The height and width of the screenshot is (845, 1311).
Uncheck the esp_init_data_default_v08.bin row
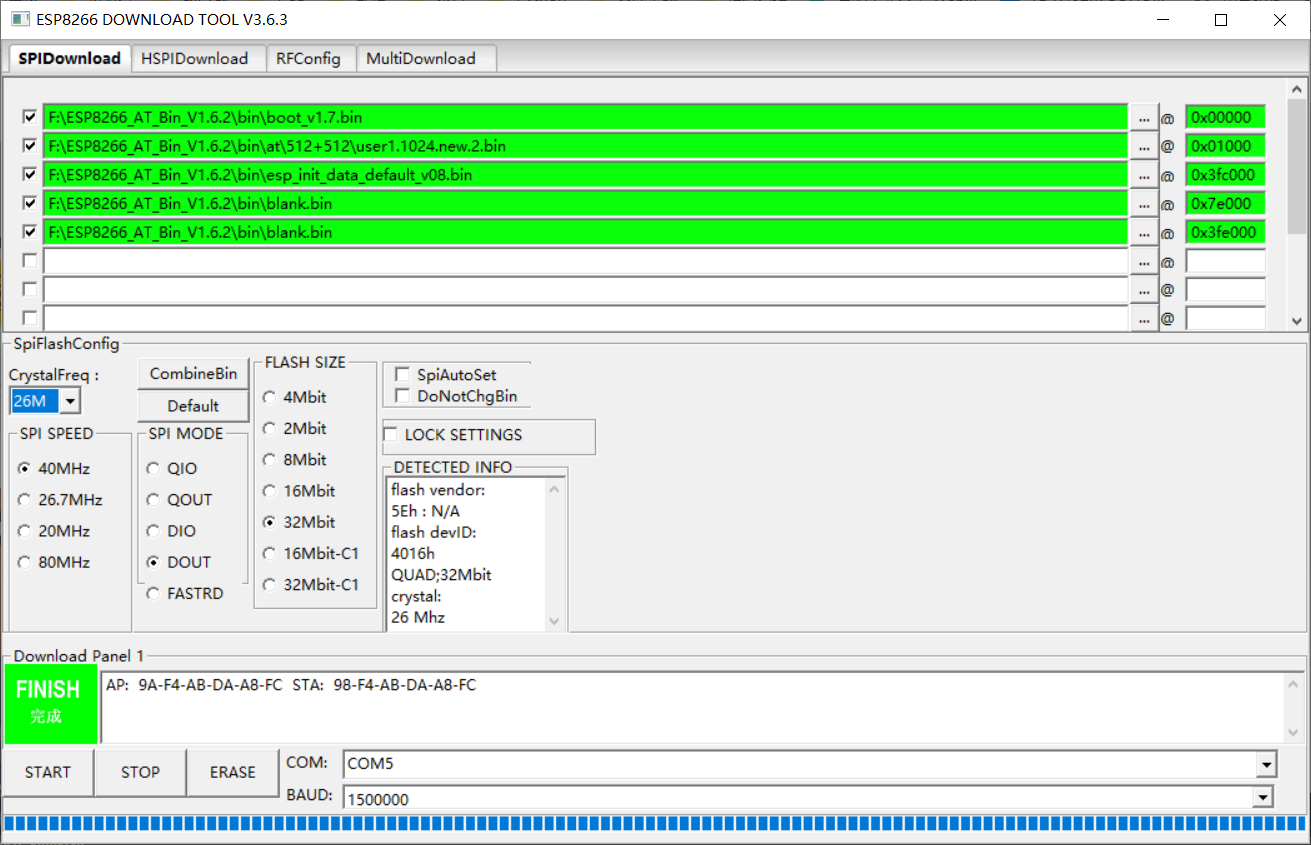pyautogui.click(x=30, y=174)
